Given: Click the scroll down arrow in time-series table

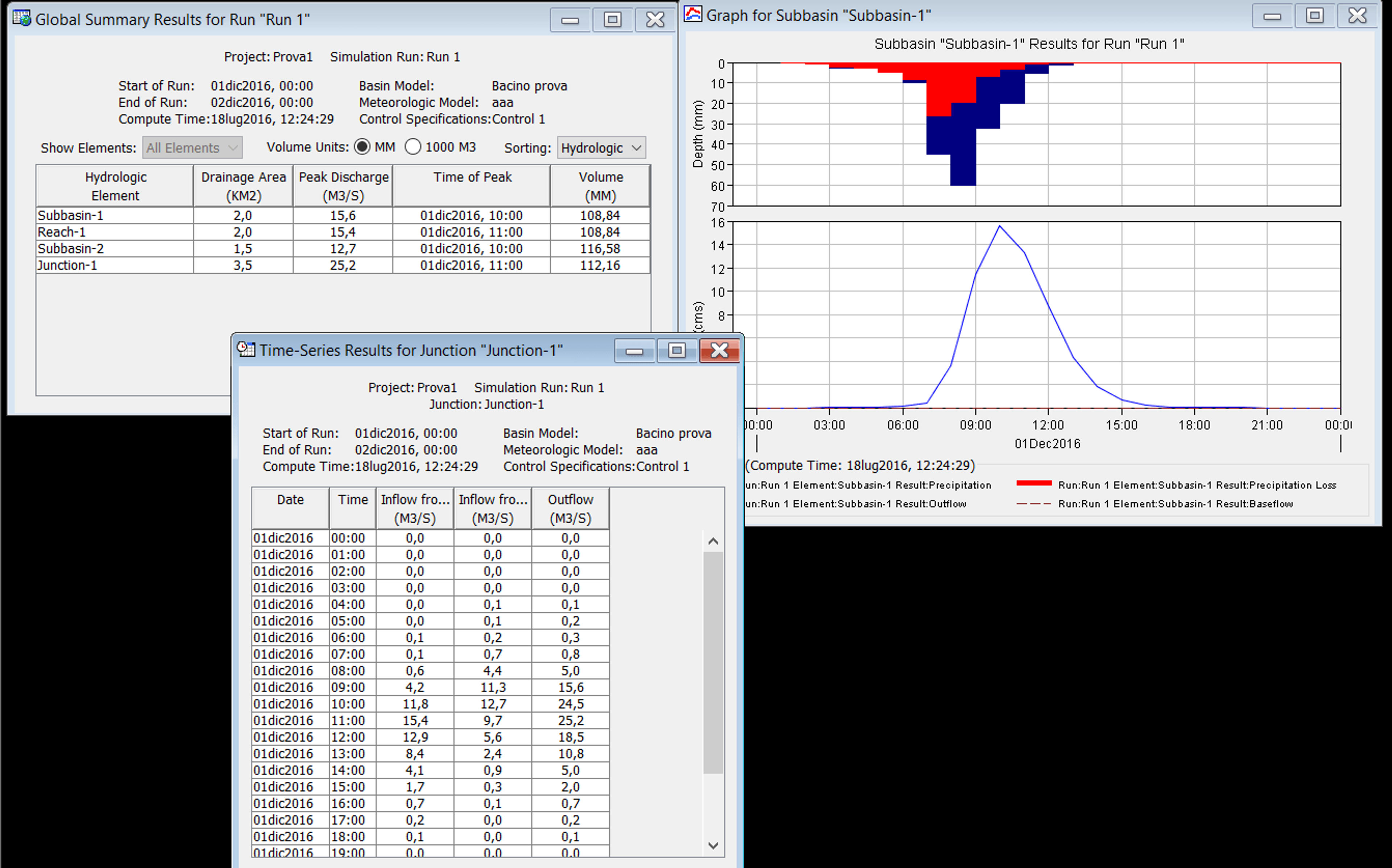Looking at the screenshot, I should coord(713,845).
